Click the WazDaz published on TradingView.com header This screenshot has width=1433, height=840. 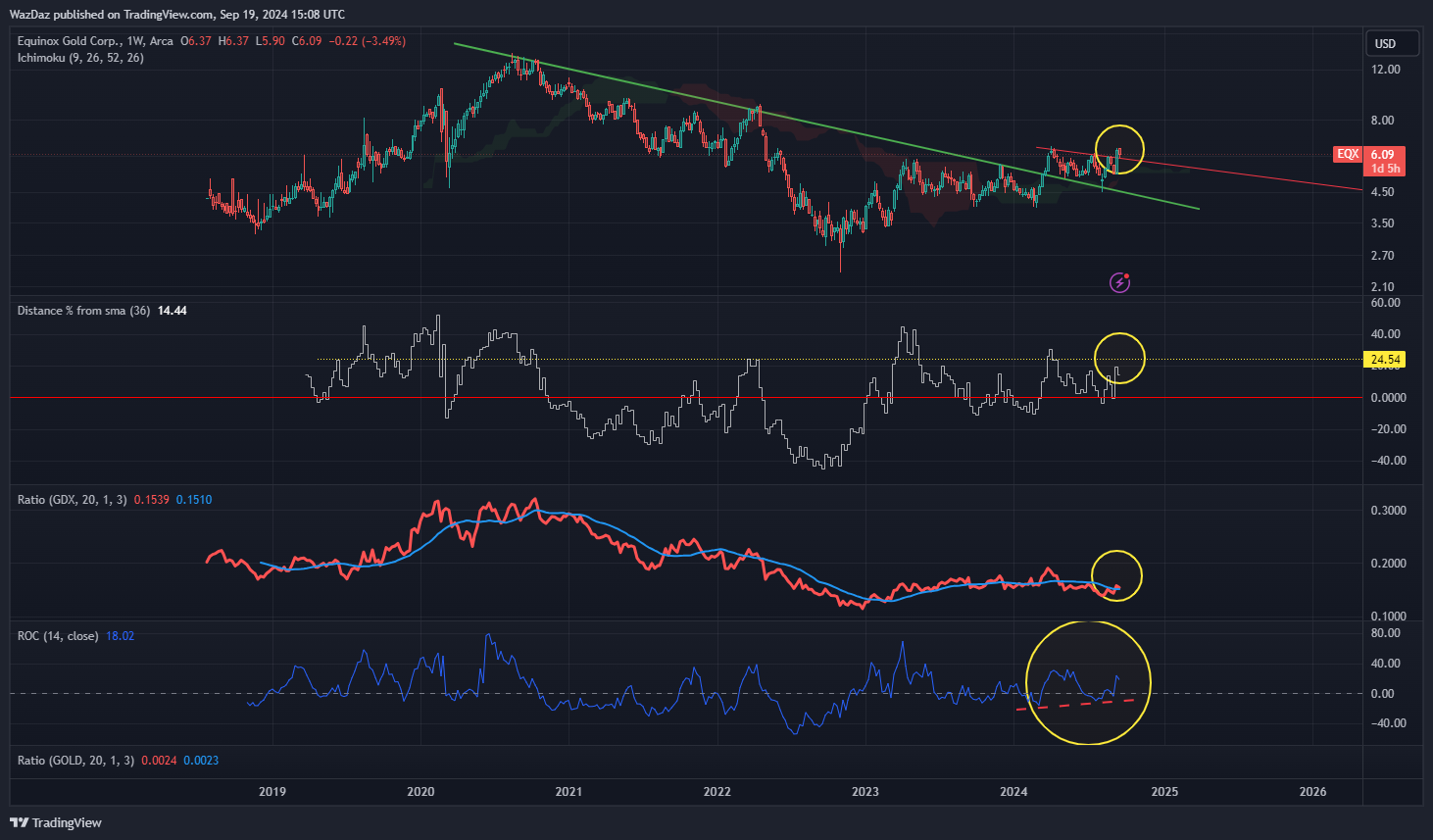click(x=177, y=15)
